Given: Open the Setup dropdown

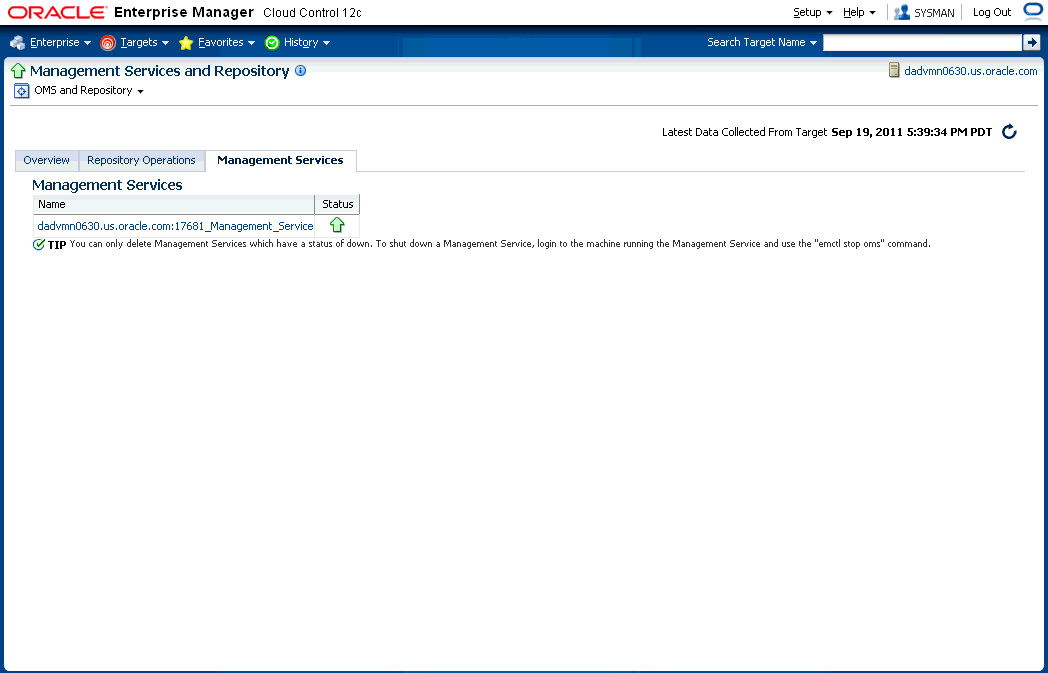Looking at the screenshot, I should [813, 12].
